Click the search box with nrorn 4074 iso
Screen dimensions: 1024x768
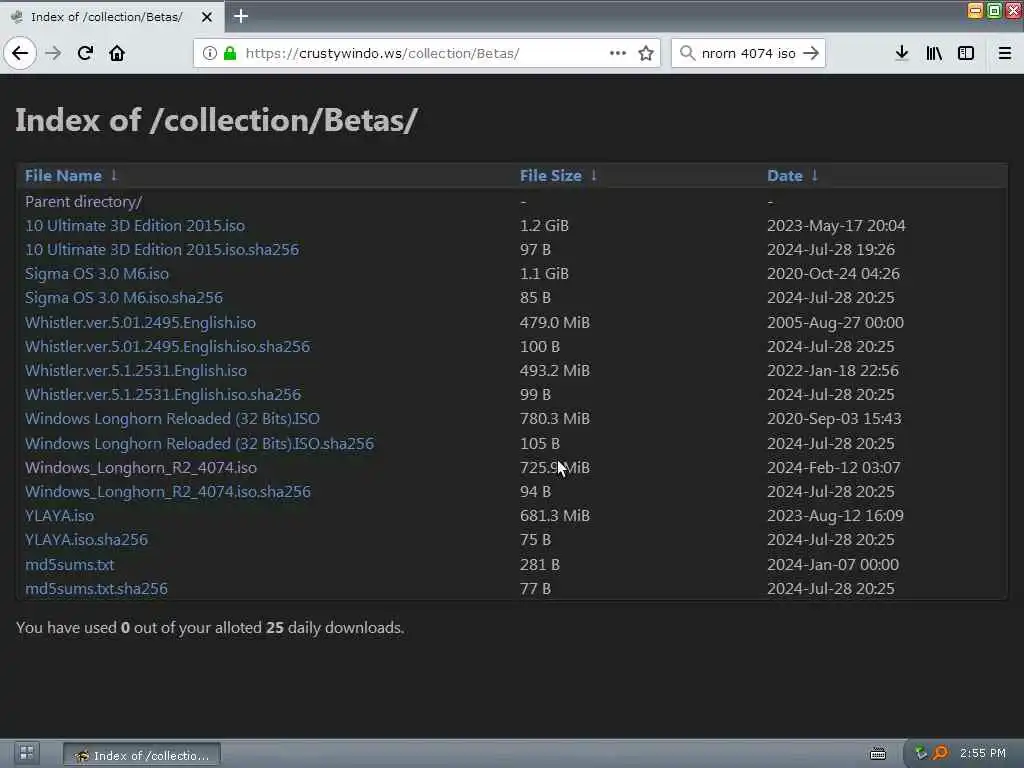pyautogui.click(x=748, y=53)
